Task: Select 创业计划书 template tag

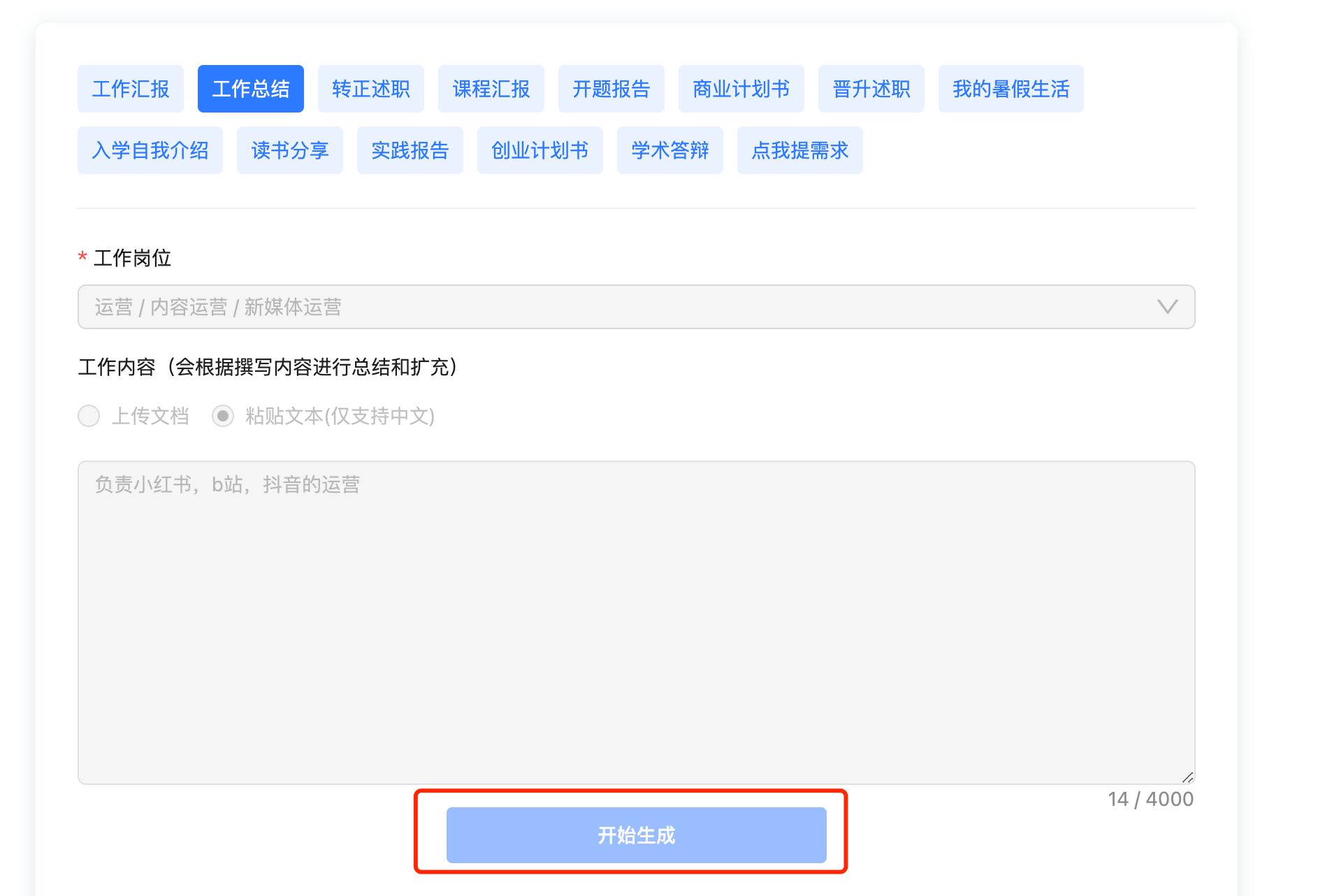Action: click(x=540, y=150)
